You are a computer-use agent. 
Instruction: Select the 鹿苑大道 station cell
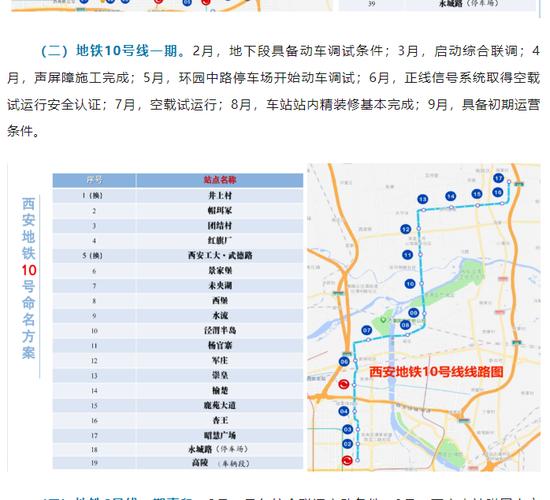pyautogui.click(x=220, y=406)
